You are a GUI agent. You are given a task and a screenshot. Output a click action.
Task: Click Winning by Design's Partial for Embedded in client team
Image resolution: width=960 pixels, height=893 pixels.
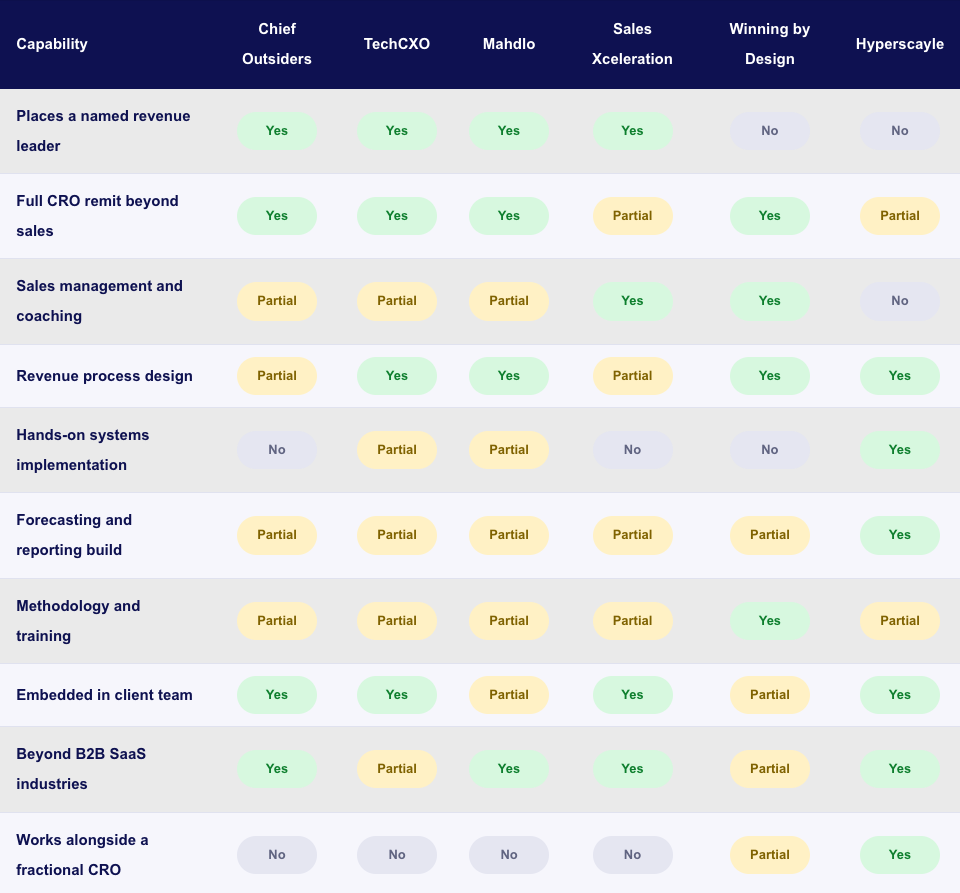770,695
